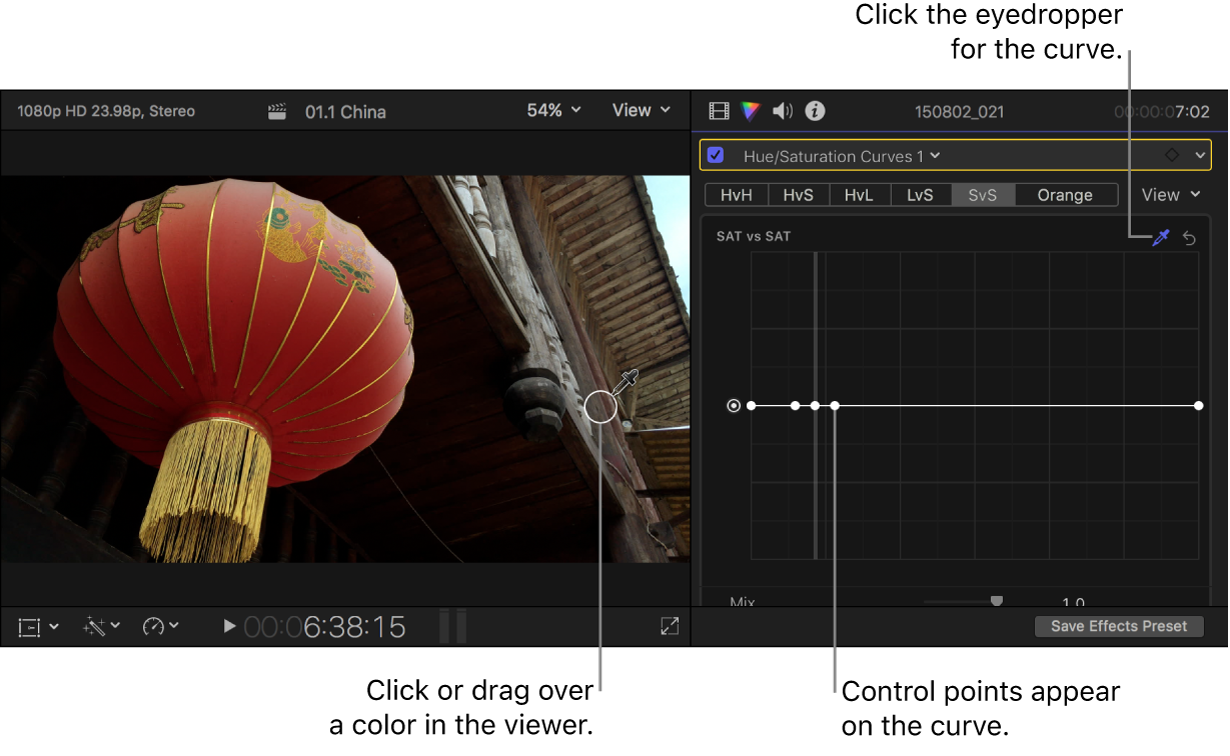Open the Video inspector filmstrip icon

pyautogui.click(x=718, y=111)
